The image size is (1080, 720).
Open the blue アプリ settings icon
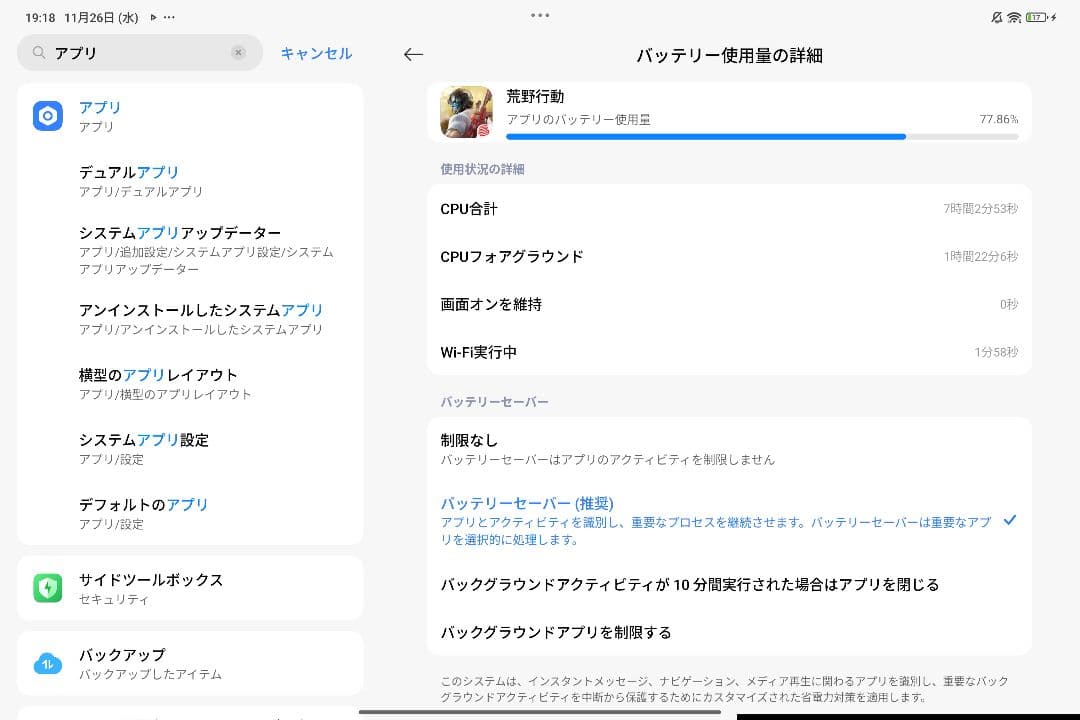47,116
